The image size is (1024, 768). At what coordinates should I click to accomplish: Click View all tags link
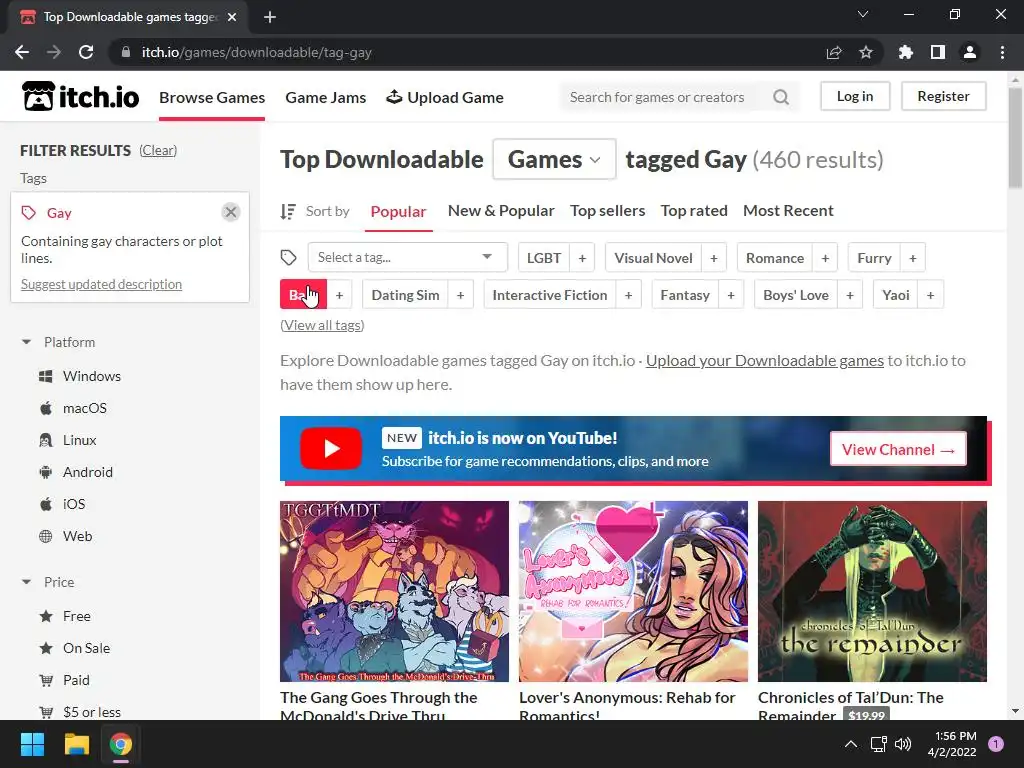coord(322,325)
